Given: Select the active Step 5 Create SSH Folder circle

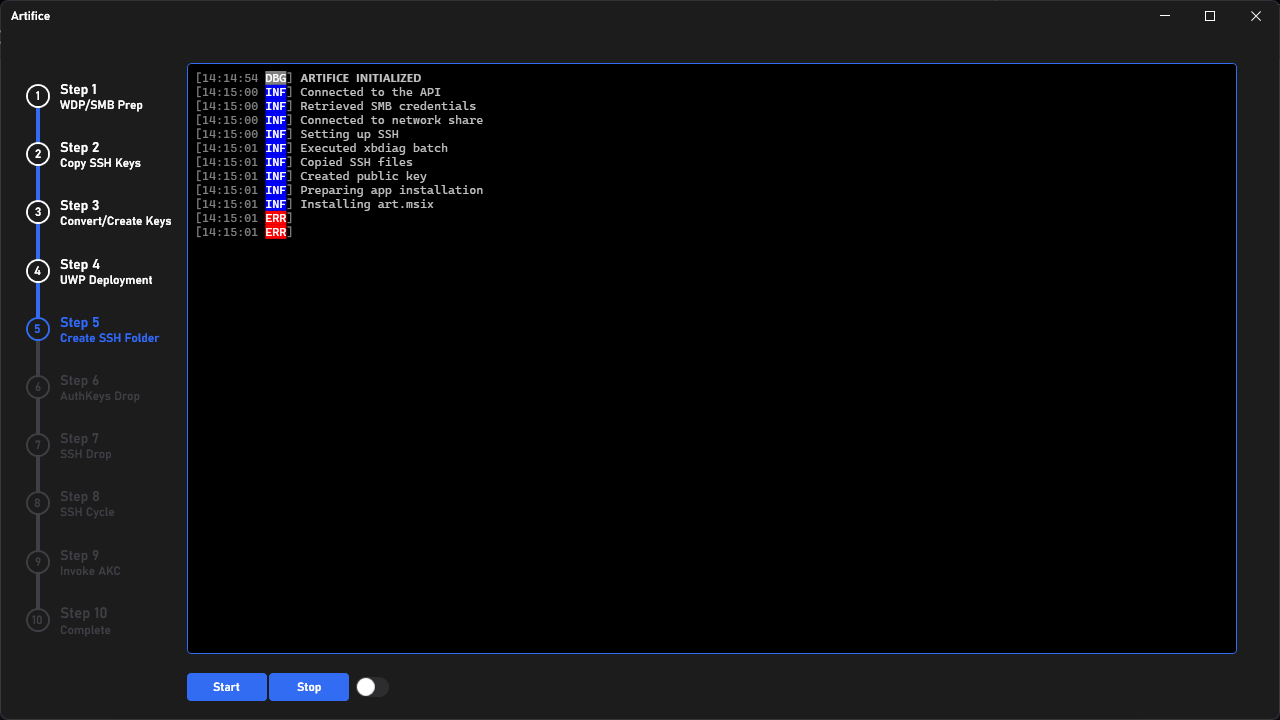Looking at the screenshot, I should click(37, 328).
